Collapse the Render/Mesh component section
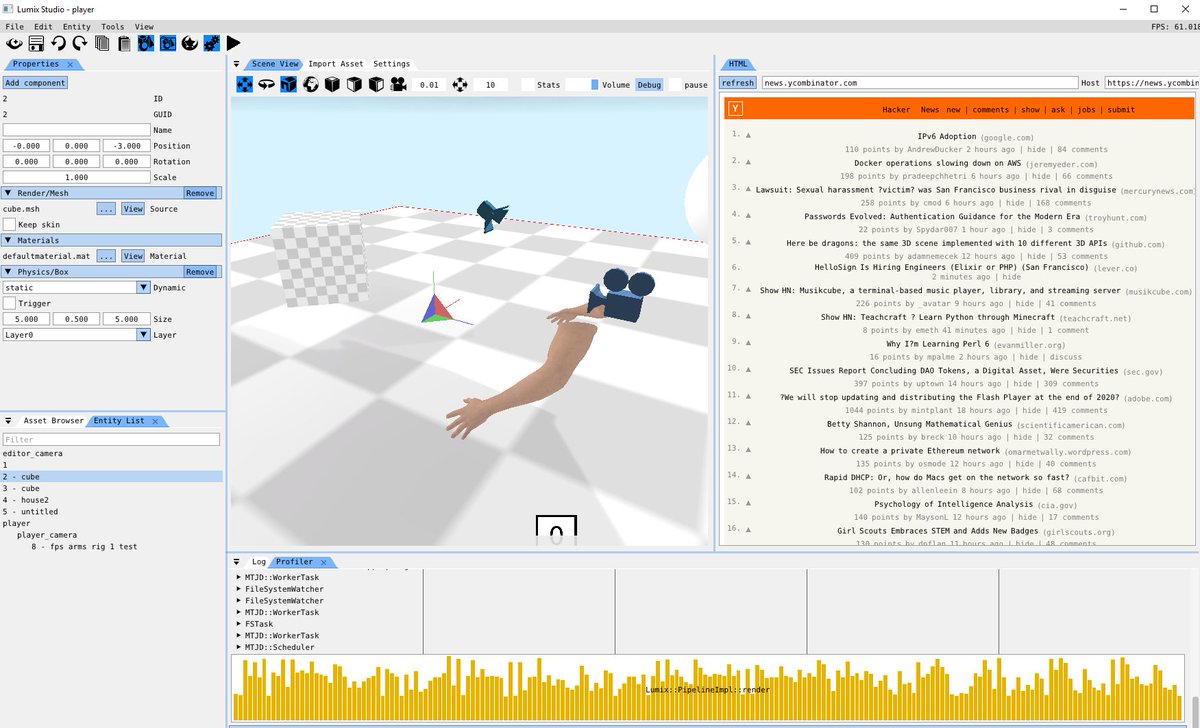The image size is (1200, 728). [x=8, y=193]
